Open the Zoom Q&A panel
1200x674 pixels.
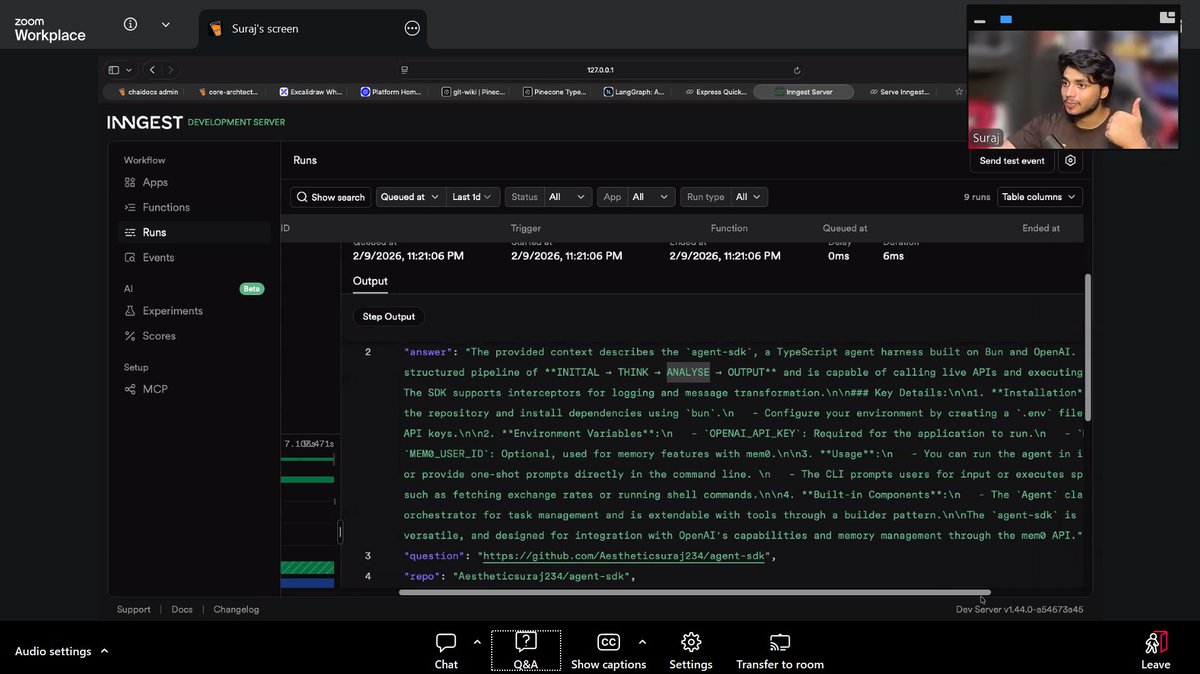pyautogui.click(x=525, y=651)
